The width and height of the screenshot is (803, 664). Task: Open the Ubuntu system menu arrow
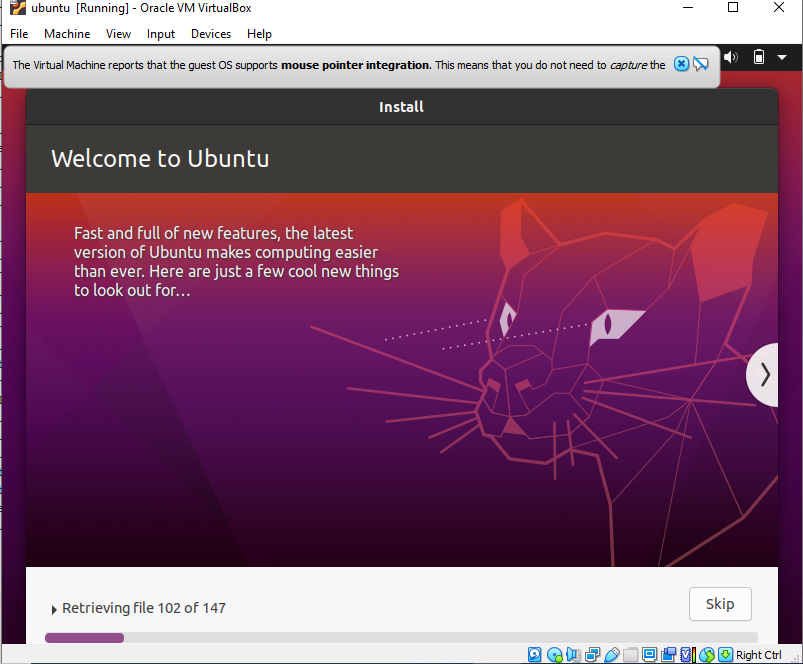782,57
